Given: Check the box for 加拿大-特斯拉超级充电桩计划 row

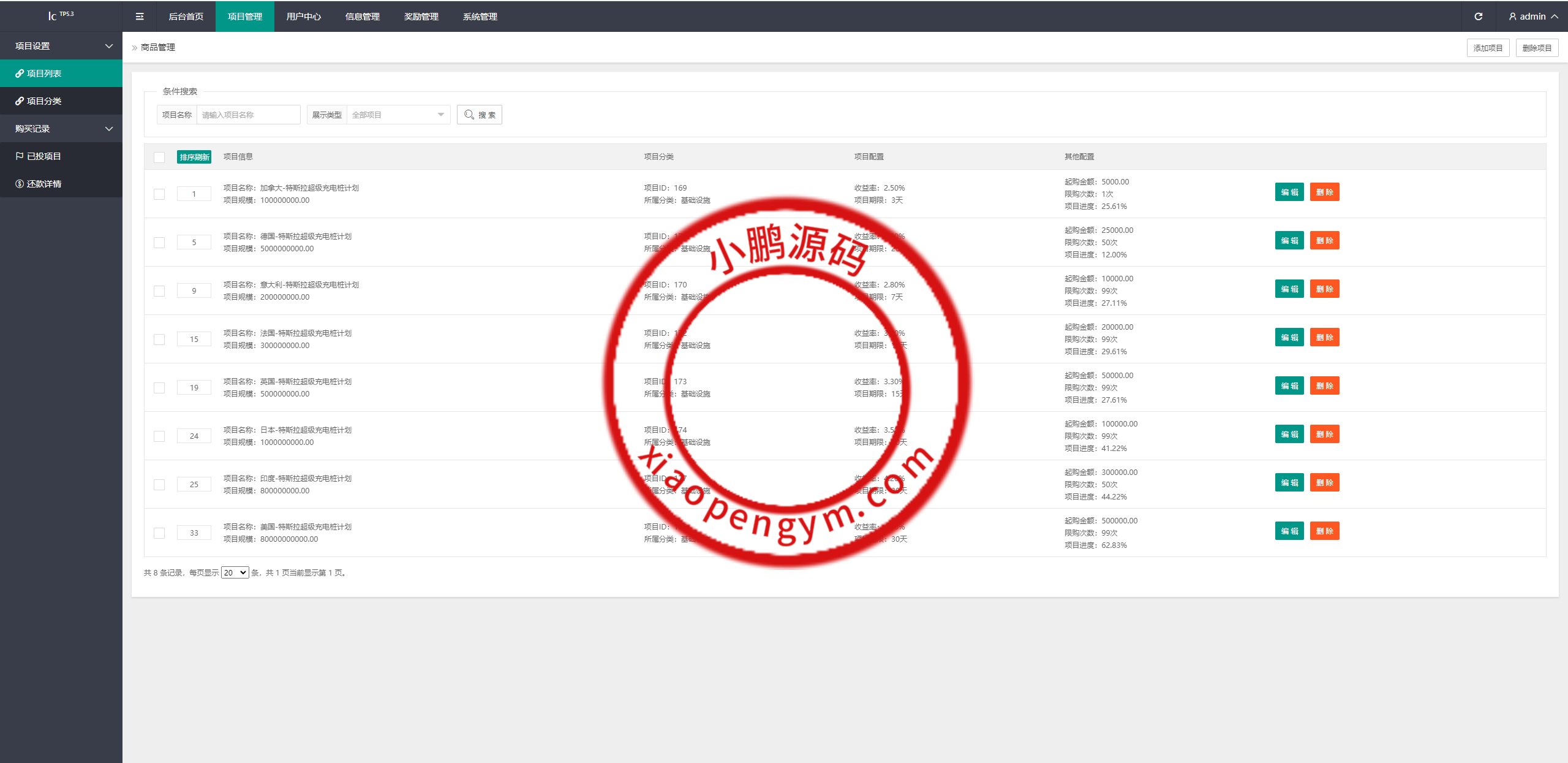Looking at the screenshot, I should click(159, 194).
